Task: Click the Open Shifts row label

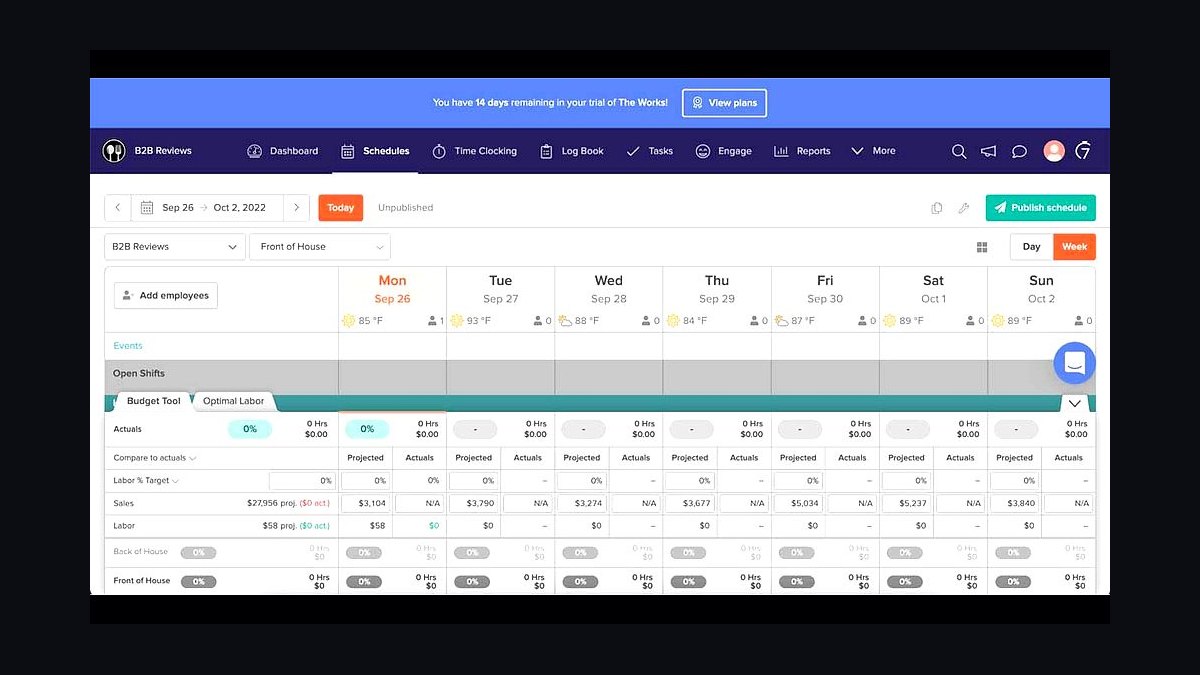Action: coord(139,374)
